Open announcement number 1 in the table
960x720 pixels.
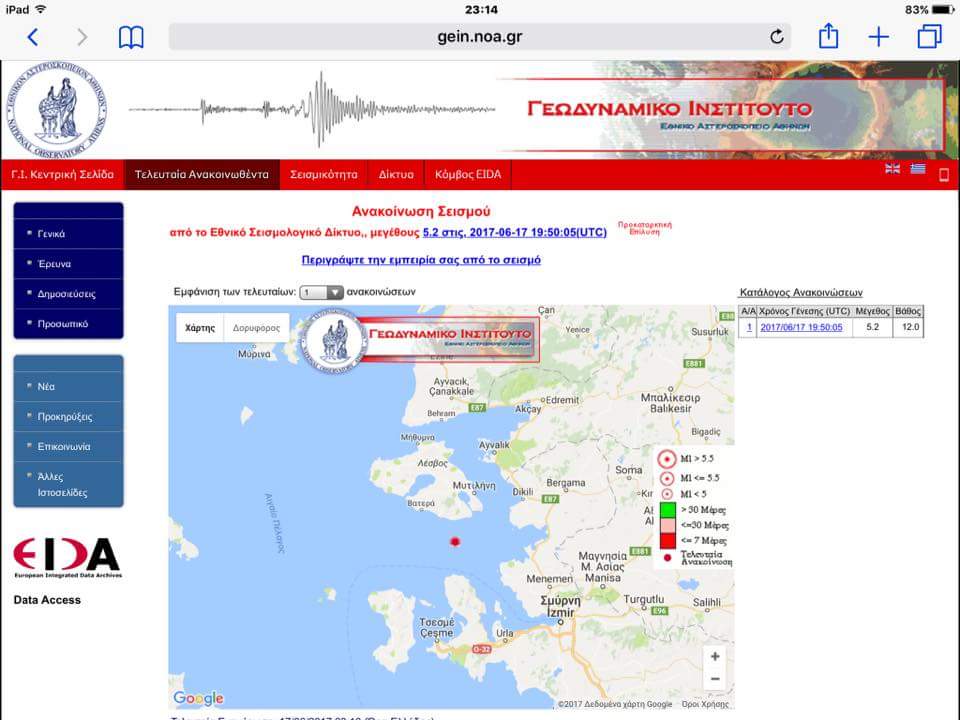pos(749,328)
